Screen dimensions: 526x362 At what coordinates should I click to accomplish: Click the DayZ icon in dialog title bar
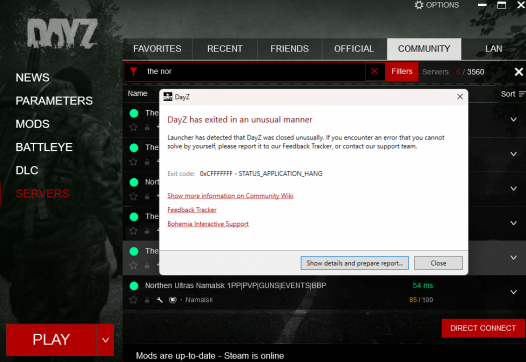[x=168, y=97]
